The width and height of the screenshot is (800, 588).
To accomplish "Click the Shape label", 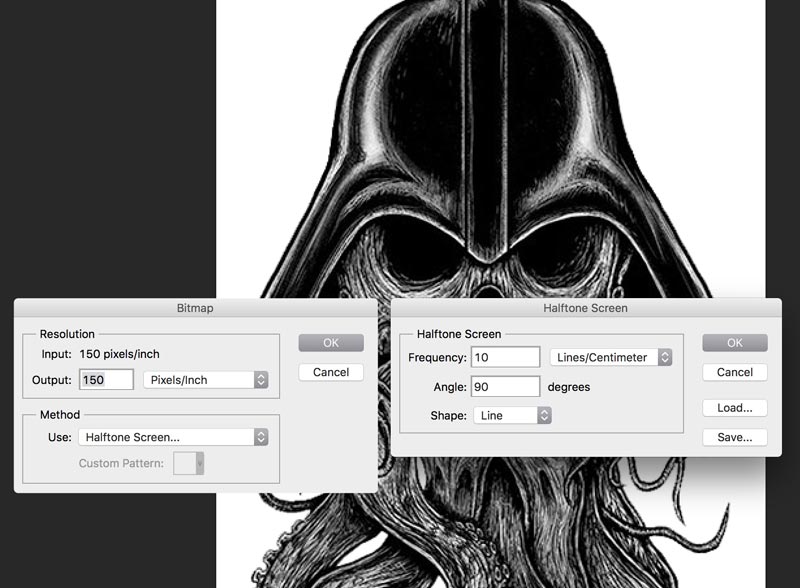I will [x=448, y=415].
